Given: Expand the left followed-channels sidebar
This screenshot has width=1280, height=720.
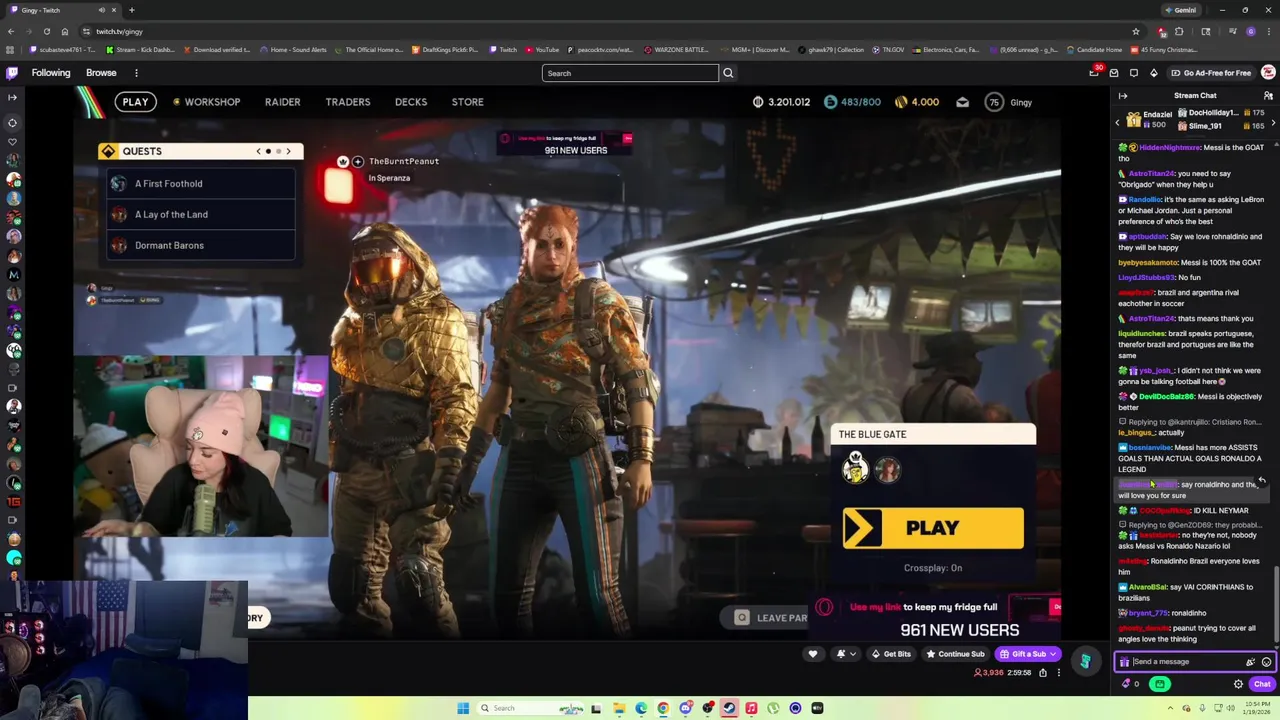Looking at the screenshot, I should point(12,97).
